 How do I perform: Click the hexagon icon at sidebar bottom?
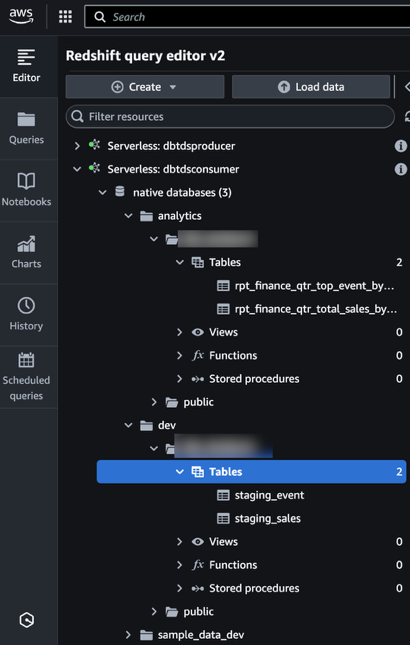click(x=27, y=620)
